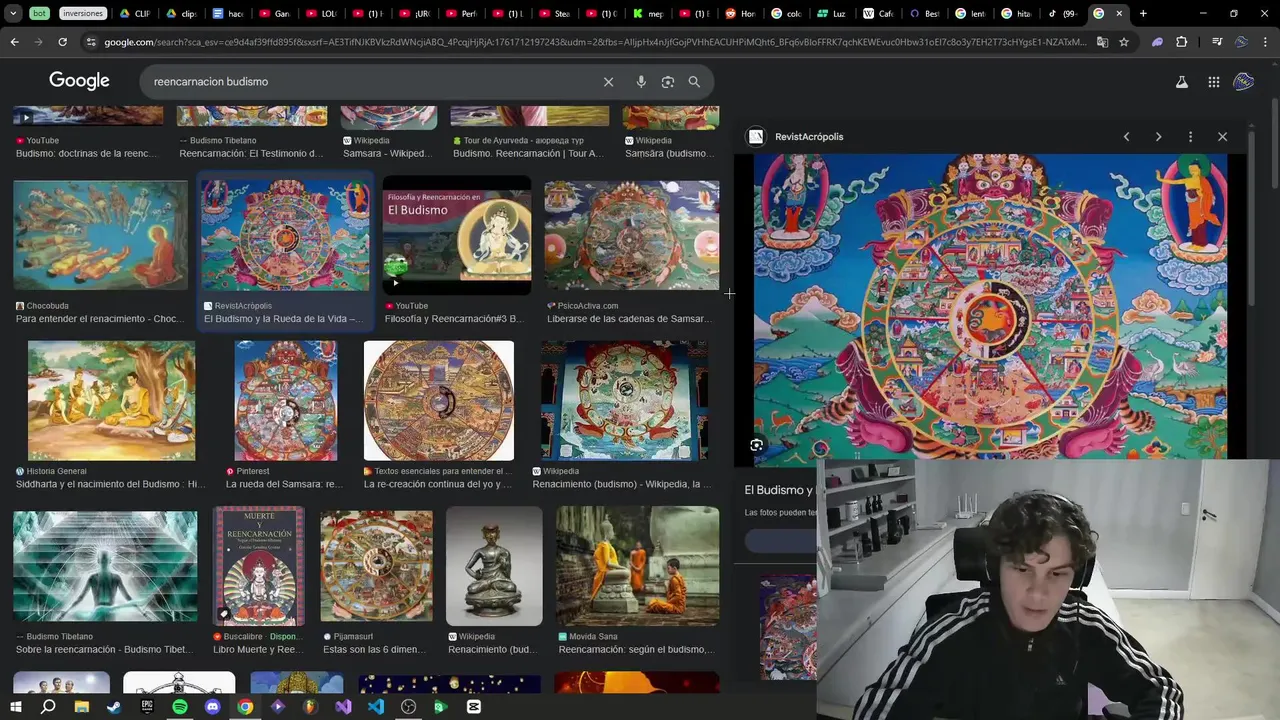Open Visual Studio purple icon in taskbar
The width and height of the screenshot is (1280, 720).
click(343, 707)
